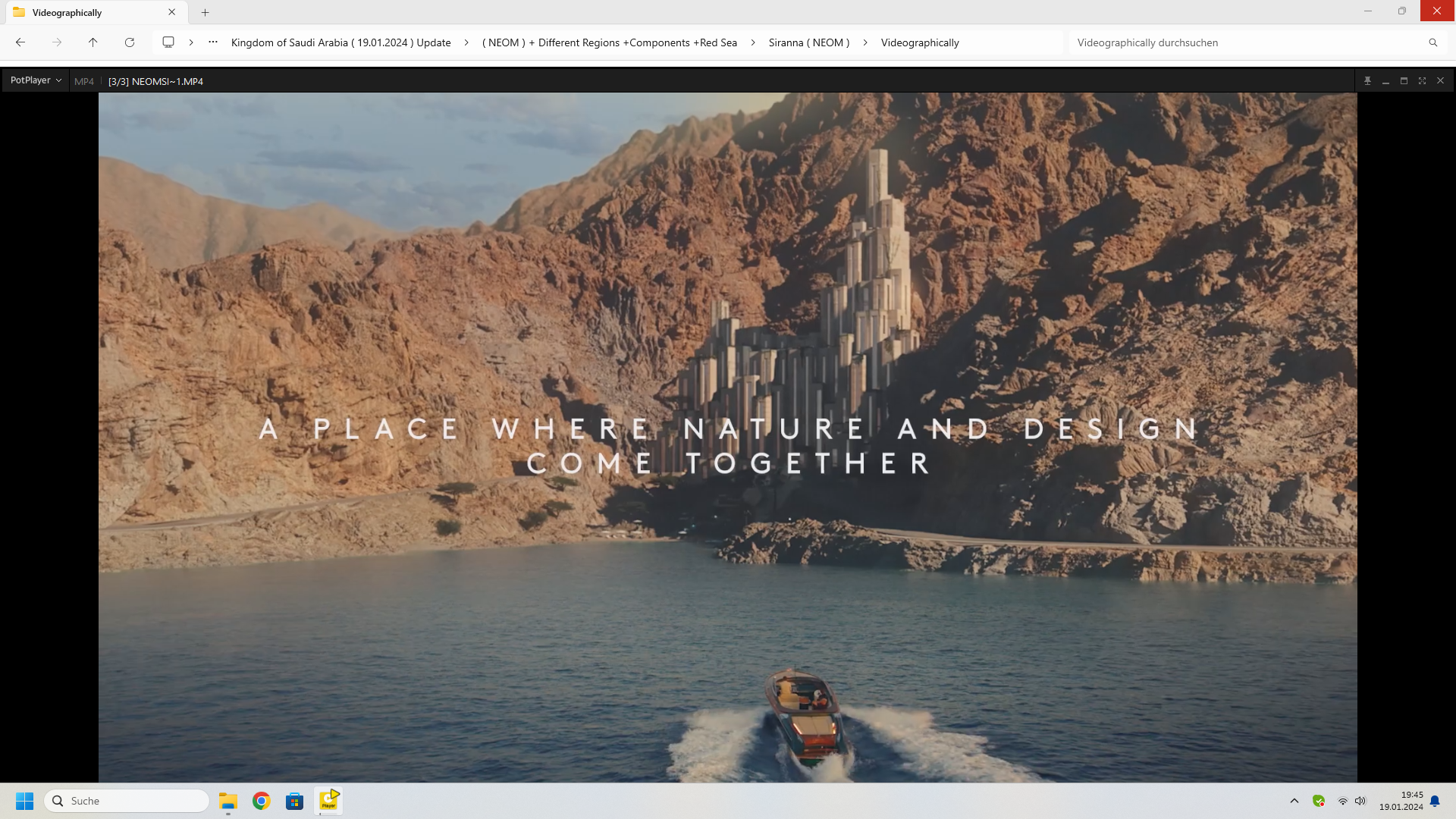Screen dimensions: 1456x819
Task: Open Siranna ( NEOM ) breadcrumb folder
Action: [x=809, y=42]
